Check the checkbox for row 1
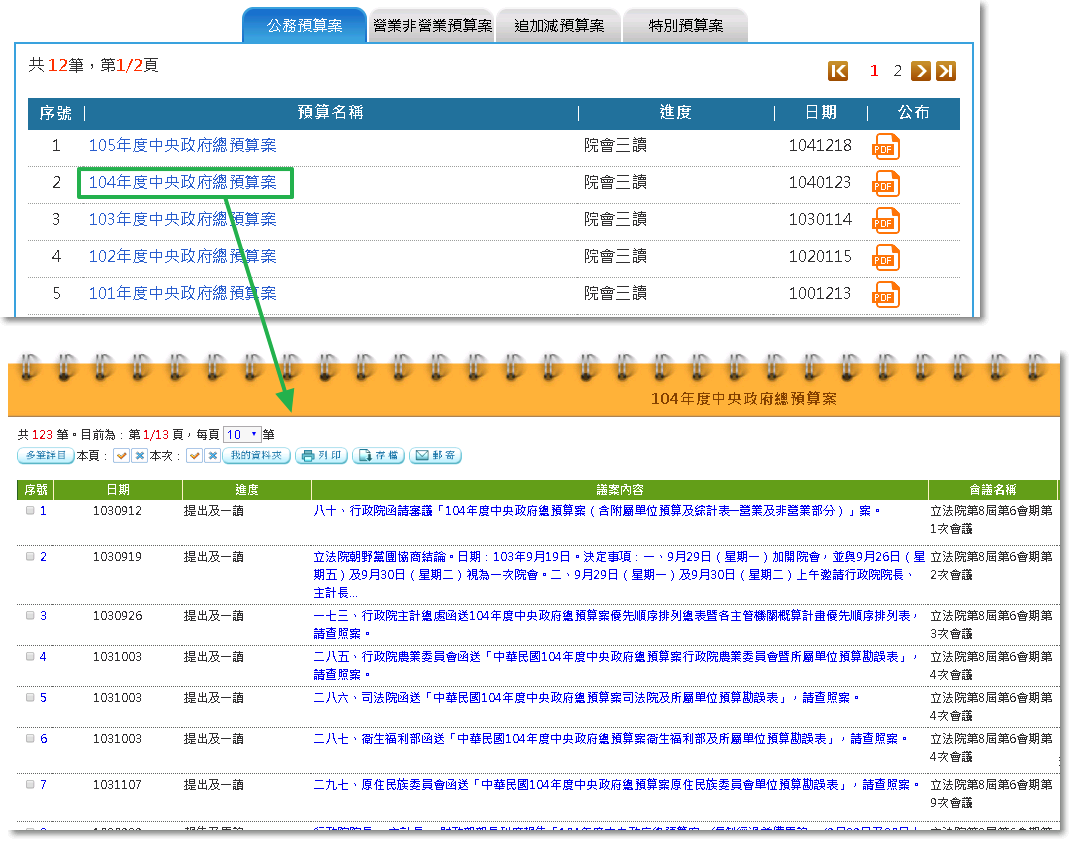 point(30,511)
